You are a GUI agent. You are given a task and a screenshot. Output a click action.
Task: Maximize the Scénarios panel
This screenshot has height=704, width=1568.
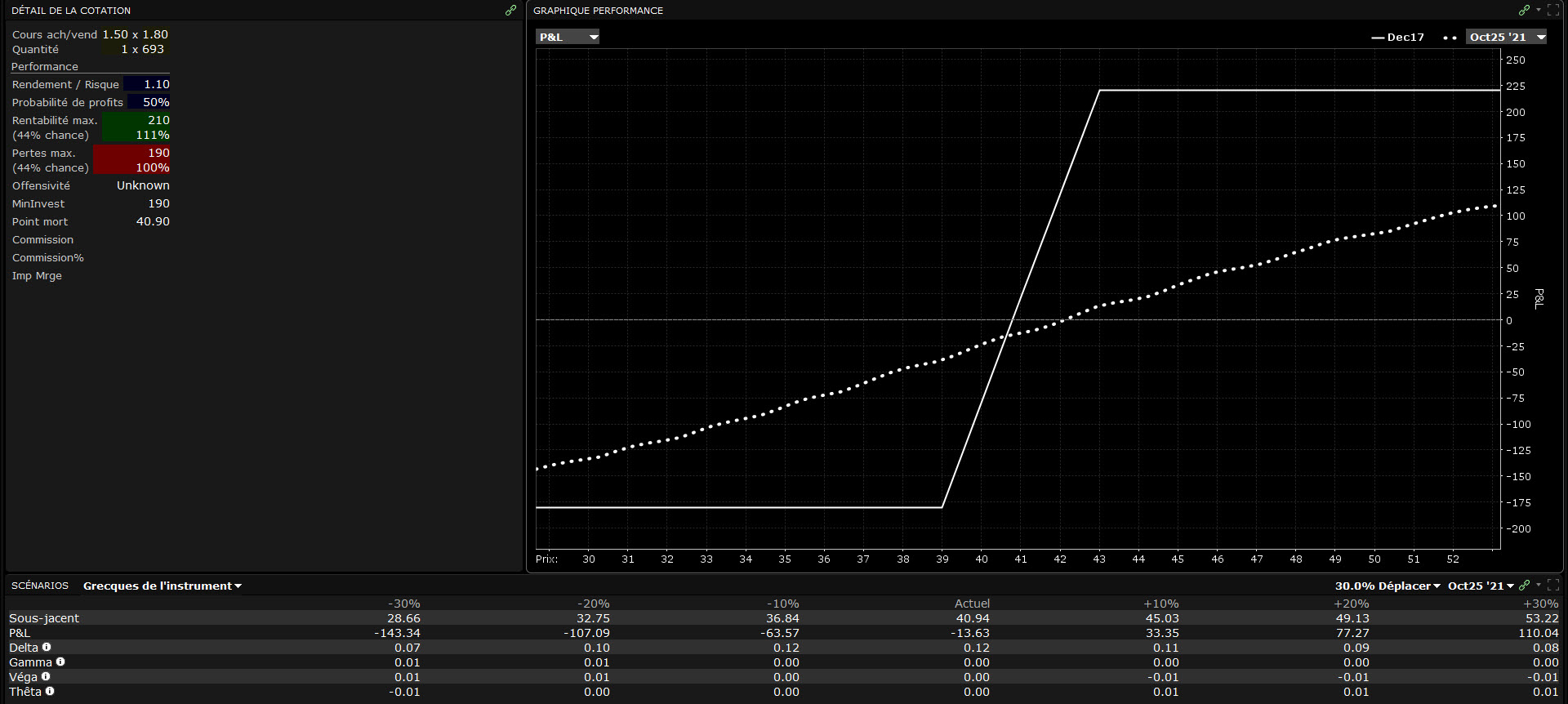pyautogui.click(x=1553, y=585)
